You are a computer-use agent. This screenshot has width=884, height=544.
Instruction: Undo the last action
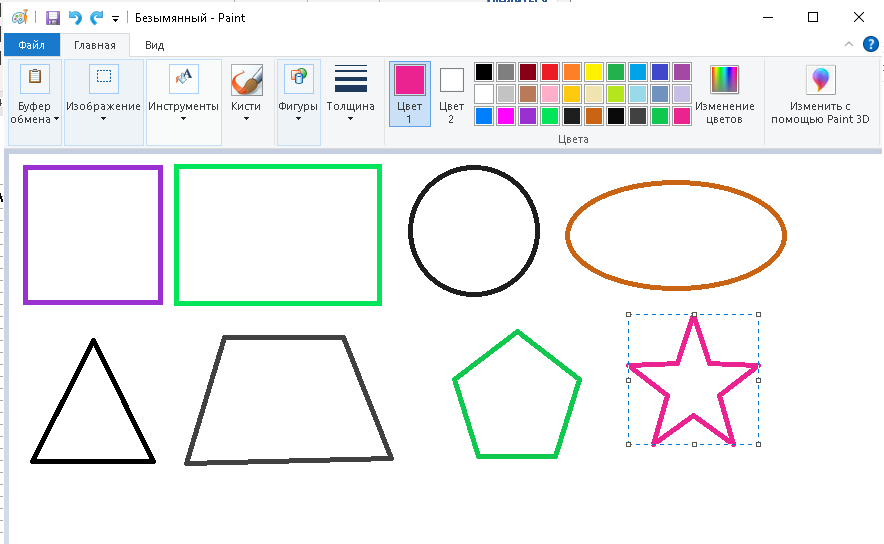(x=74, y=17)
